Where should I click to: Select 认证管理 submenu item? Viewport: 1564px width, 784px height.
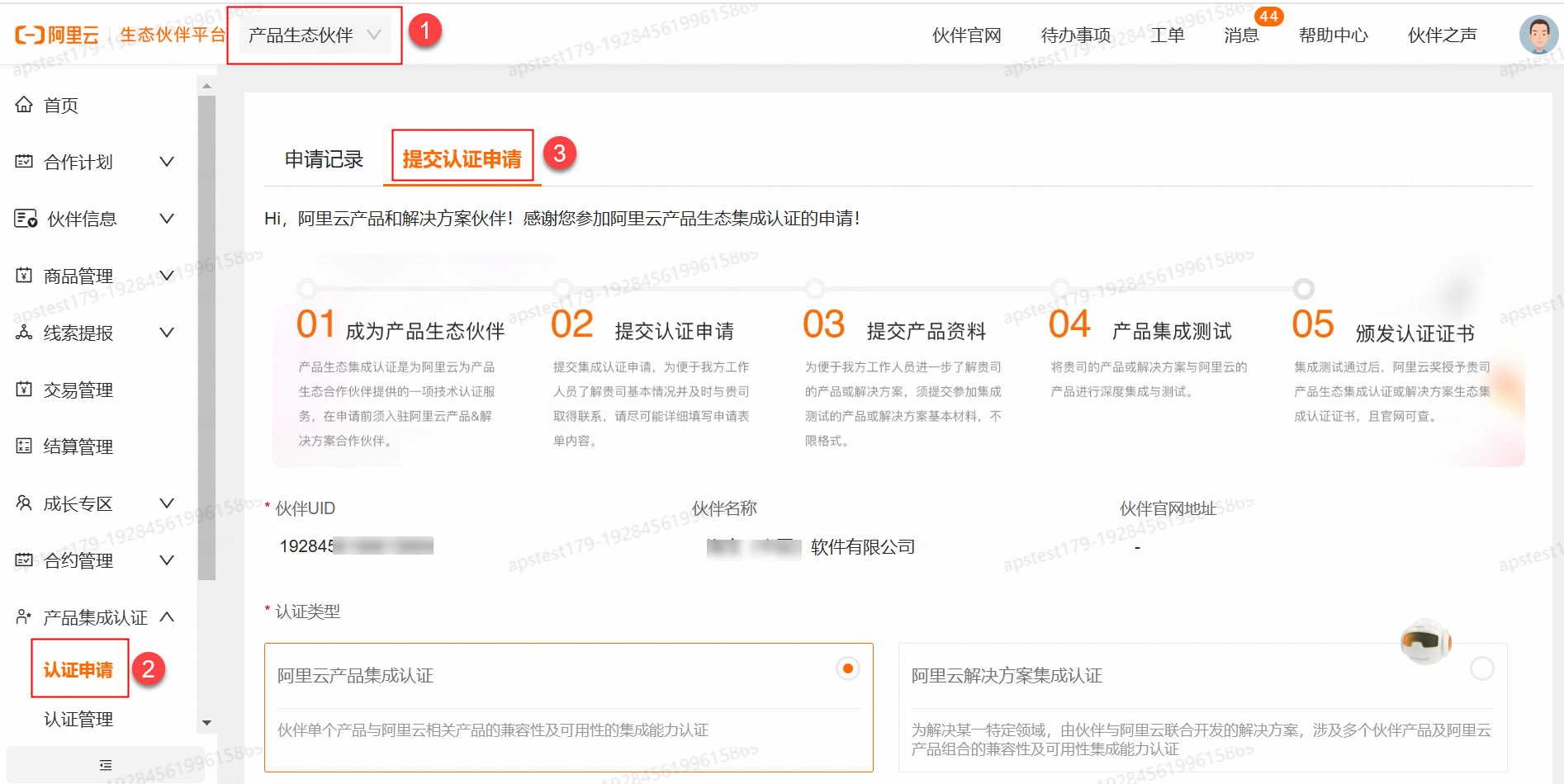pyautogui.click(x=78, y=720)
